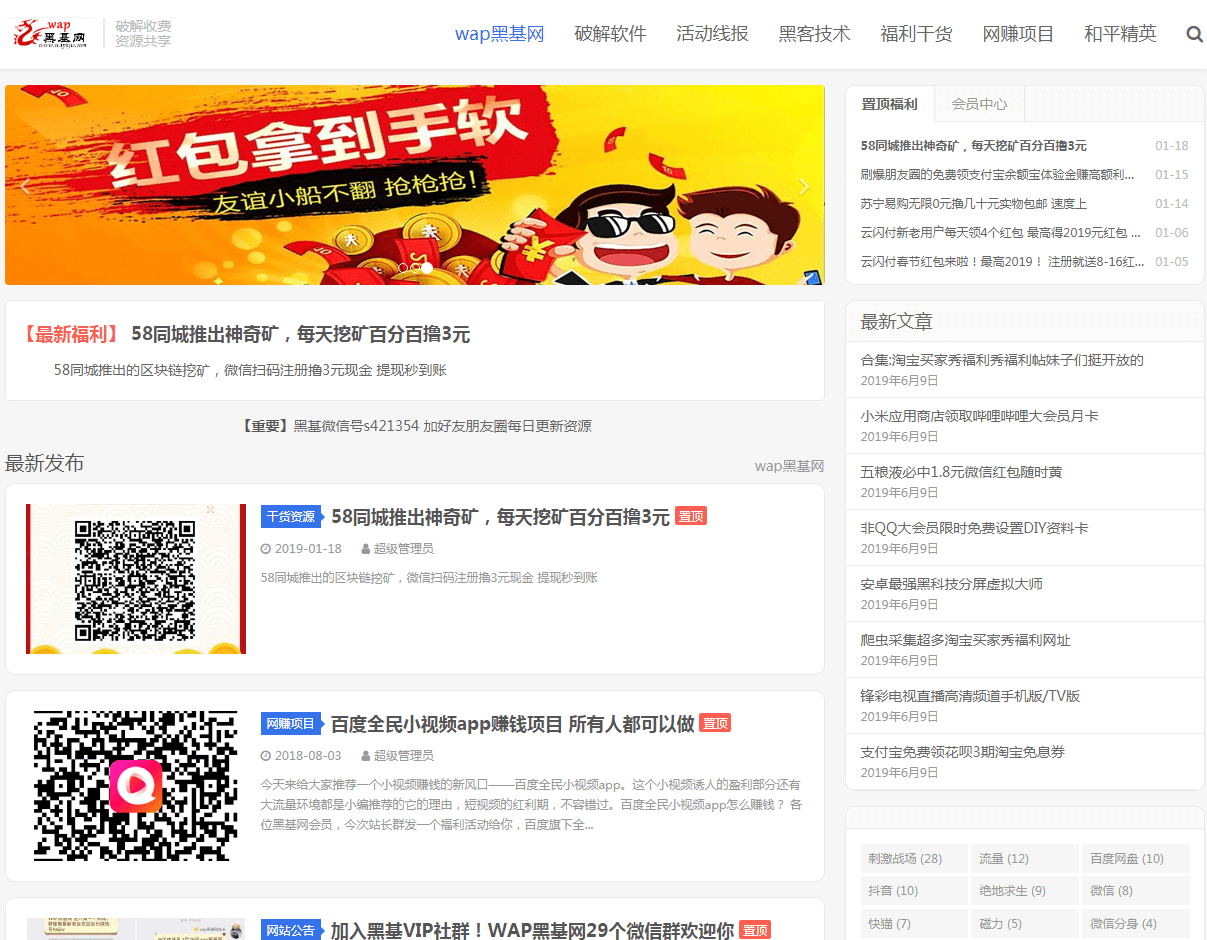Click the carousel left arrow
The height and width of the screenshot is (940, 1207).
[x=24, y=186]
